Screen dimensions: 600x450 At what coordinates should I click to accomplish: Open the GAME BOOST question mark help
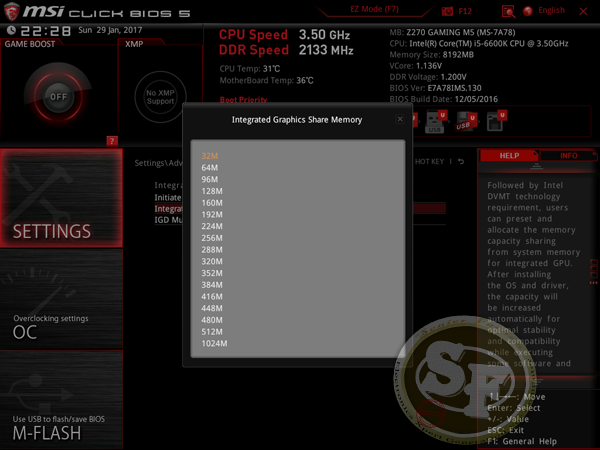112,141
